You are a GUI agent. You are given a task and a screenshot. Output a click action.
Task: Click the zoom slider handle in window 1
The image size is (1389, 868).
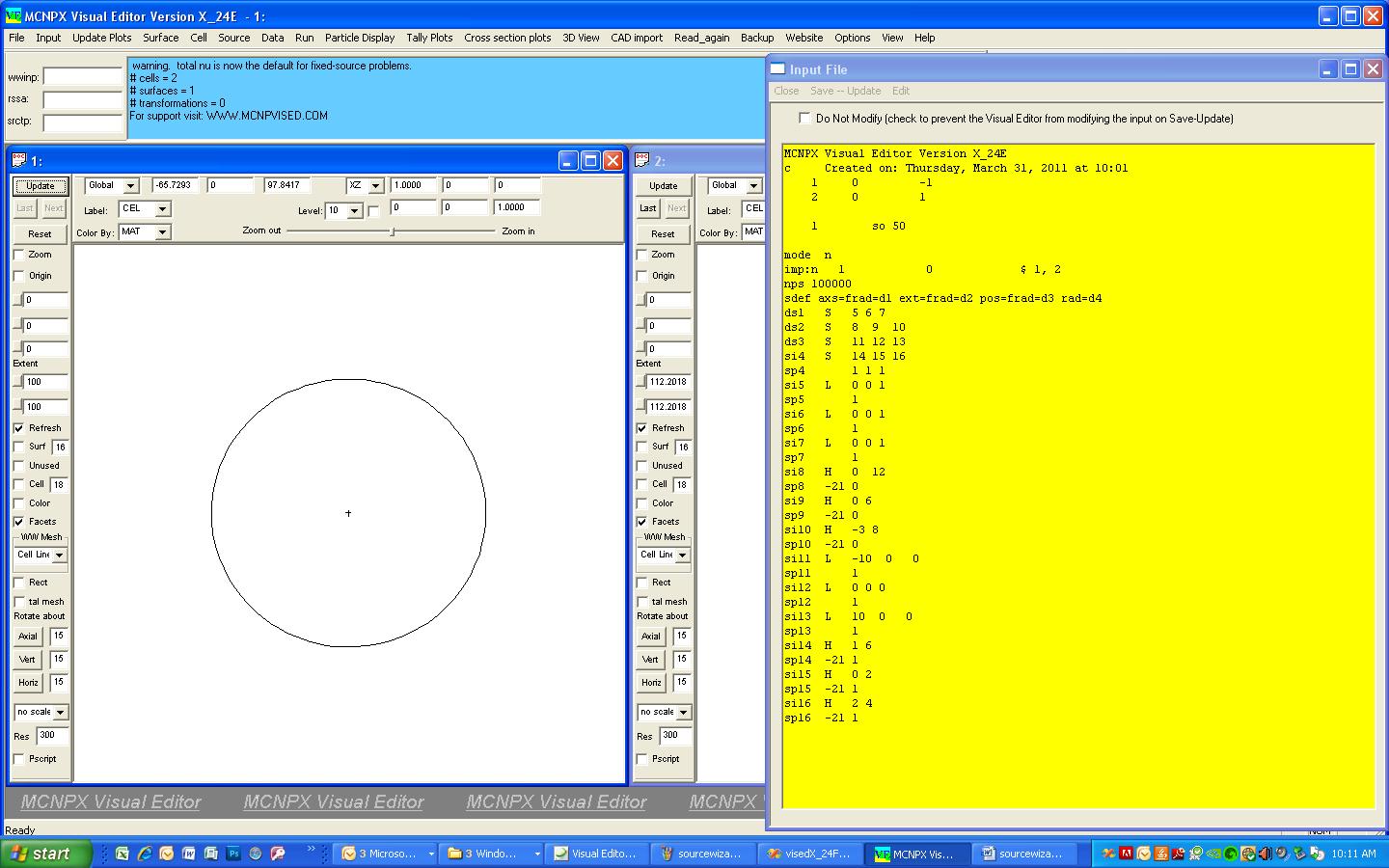392,231
